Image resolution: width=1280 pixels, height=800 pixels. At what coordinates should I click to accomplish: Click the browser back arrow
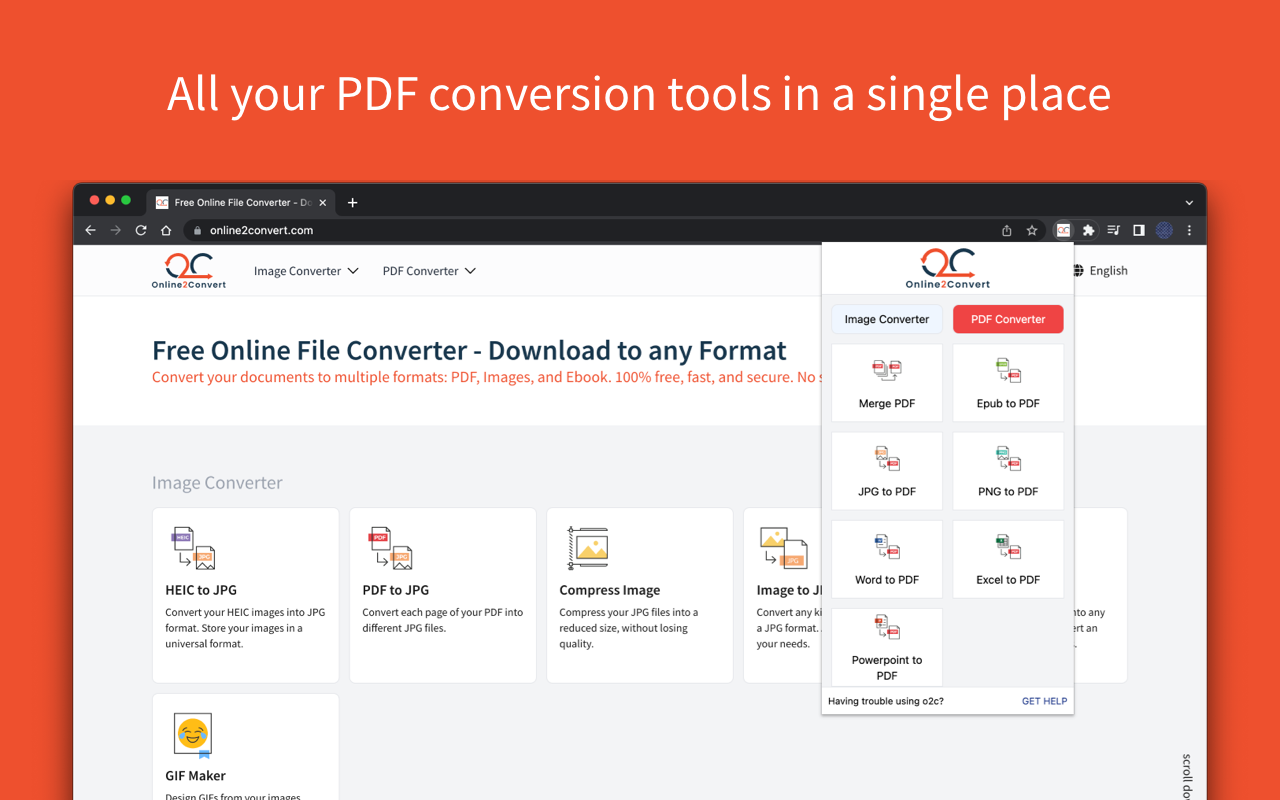[x=90, y=230]
